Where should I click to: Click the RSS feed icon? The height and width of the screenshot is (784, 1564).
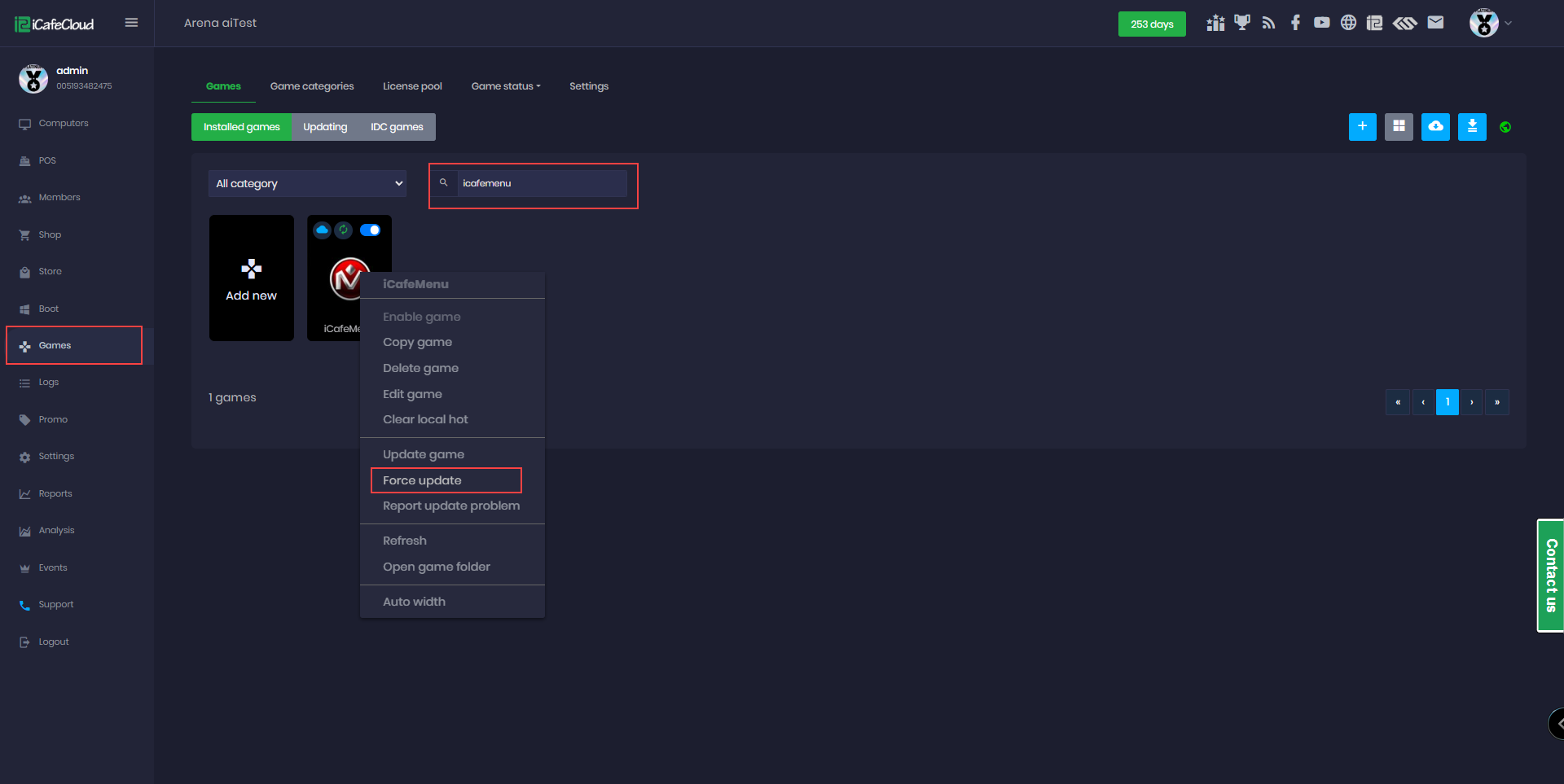point(1268,23)
